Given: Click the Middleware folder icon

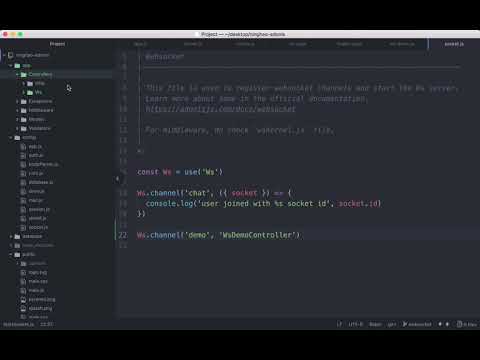Looking at the screenshot, I should point(24,110).
